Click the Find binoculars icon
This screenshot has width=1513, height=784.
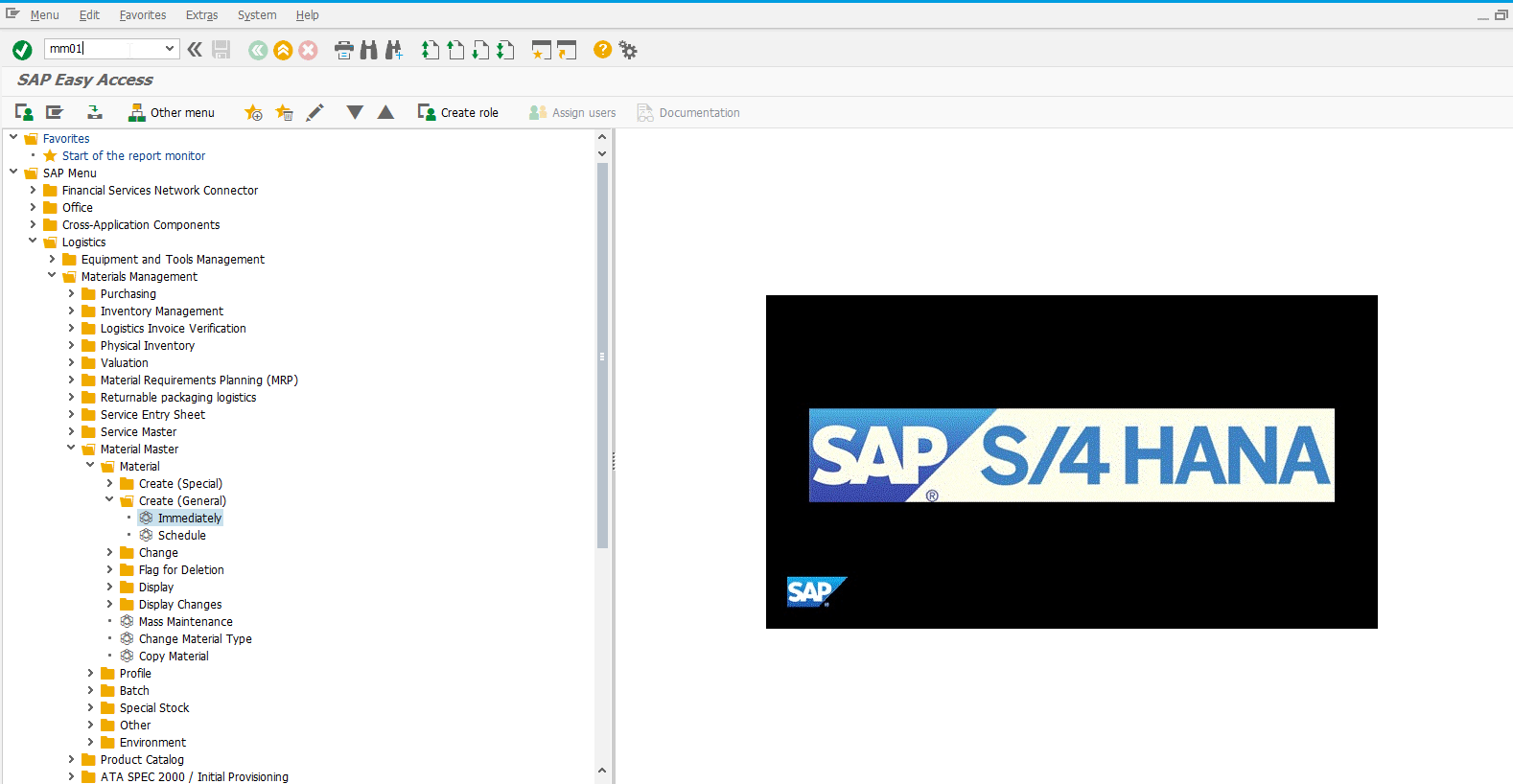369,50
